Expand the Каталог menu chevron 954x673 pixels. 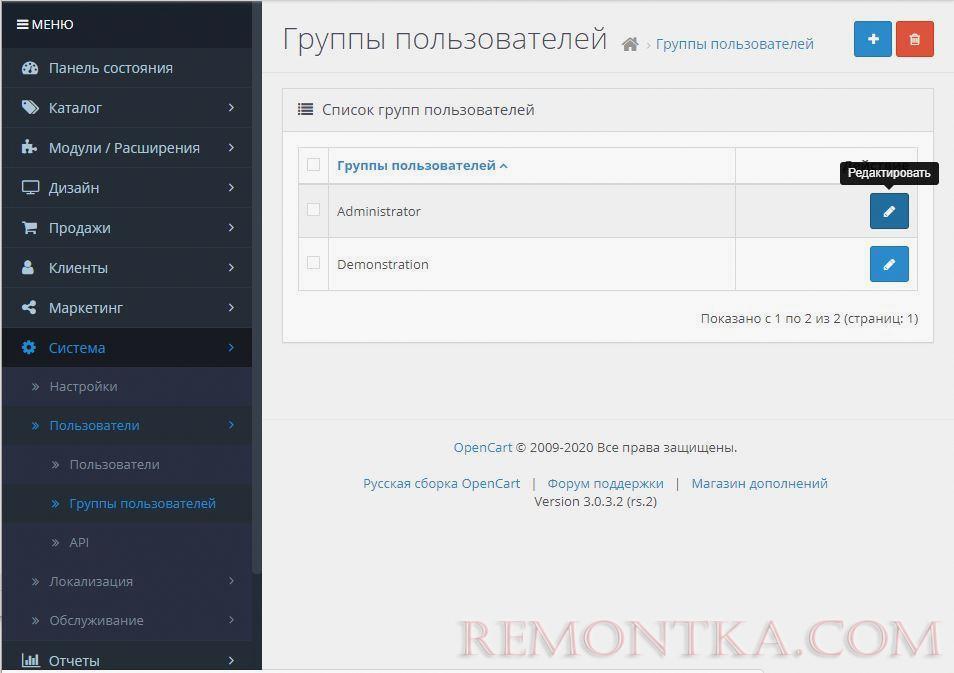231,108
